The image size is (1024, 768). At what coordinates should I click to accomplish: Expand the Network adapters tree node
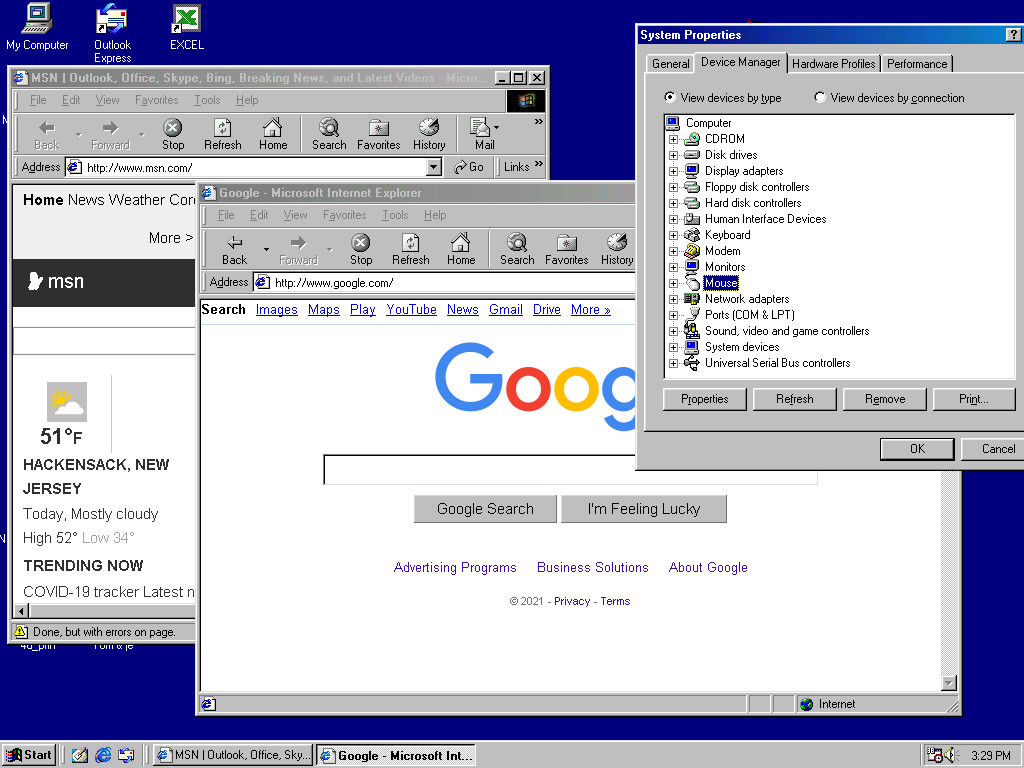point(673,299)
